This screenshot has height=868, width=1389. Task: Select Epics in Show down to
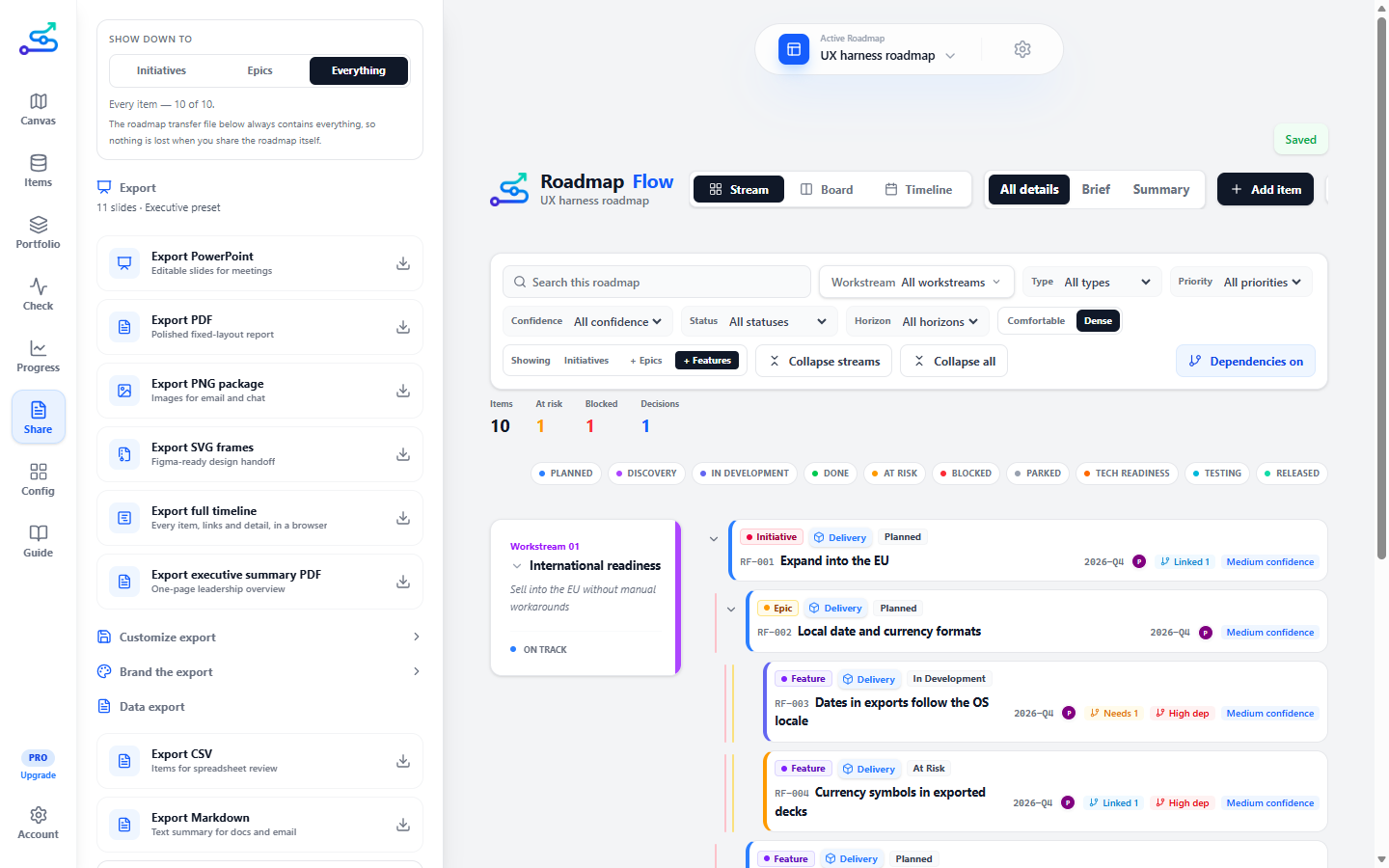(259, 70)
